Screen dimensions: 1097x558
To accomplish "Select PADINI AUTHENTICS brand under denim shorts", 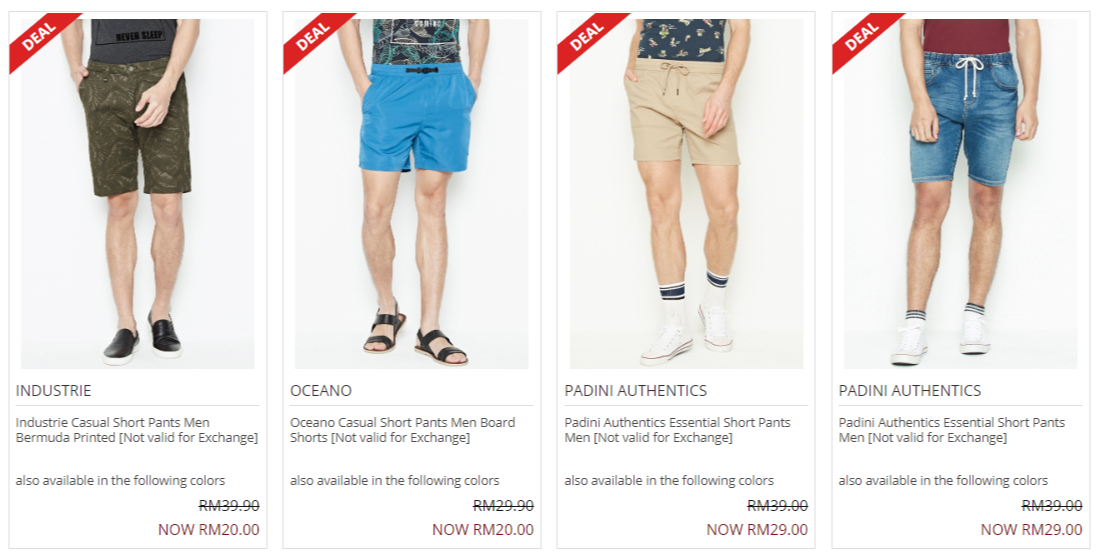I will (x=910, y=390).
